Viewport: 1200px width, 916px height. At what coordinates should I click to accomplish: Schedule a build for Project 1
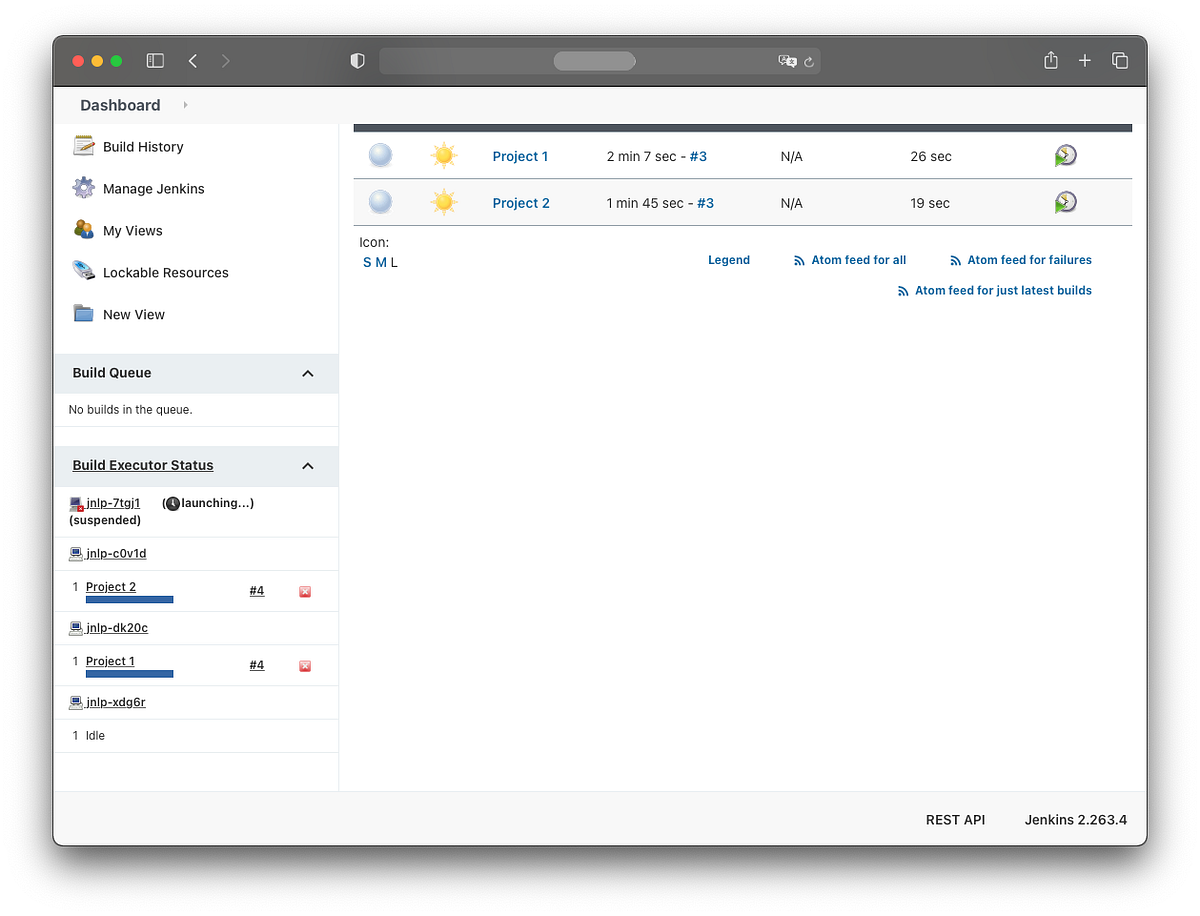(1064, 155)
